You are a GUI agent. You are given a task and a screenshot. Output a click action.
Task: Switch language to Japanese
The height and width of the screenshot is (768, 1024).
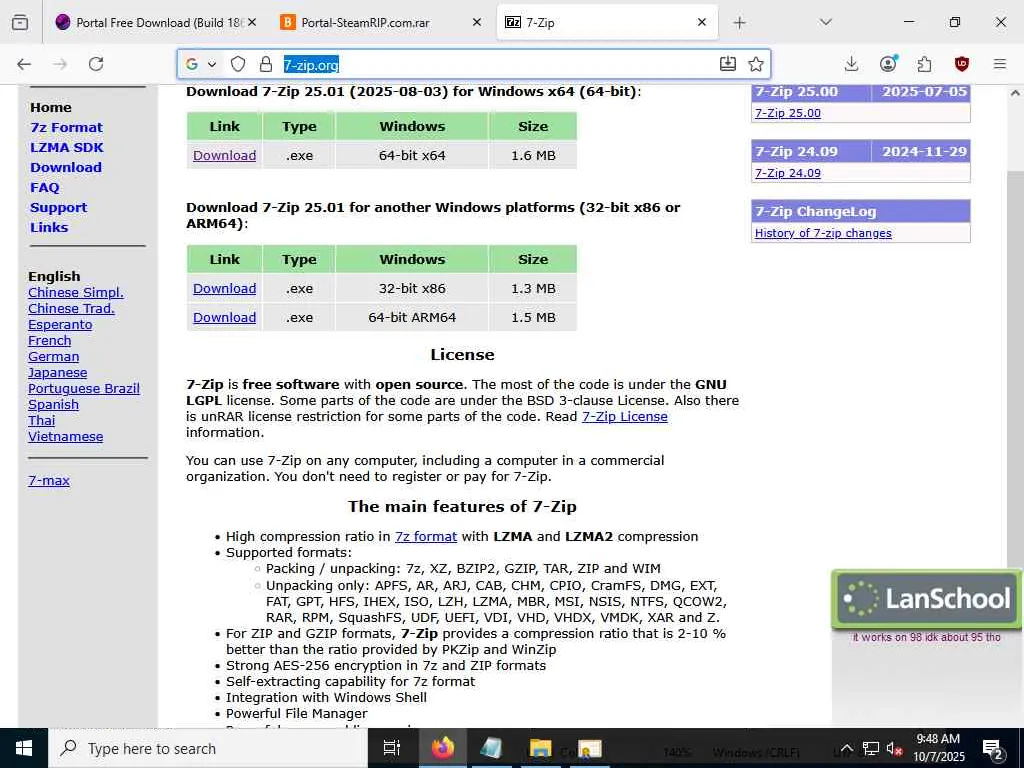[x=57, y=372]
